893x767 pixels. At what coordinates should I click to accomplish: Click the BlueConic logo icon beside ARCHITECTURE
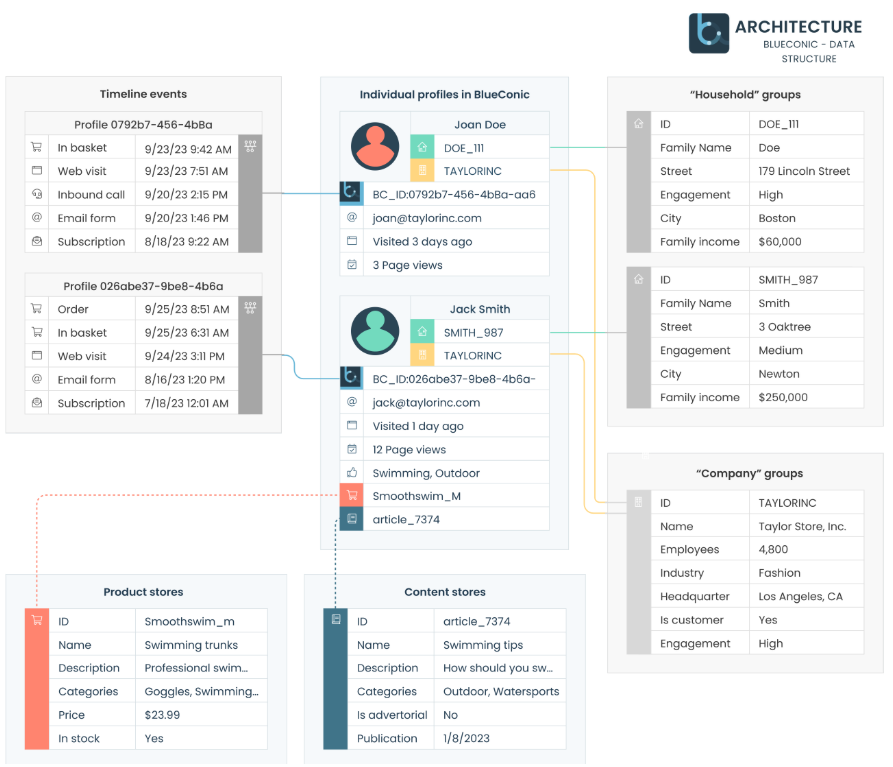point(708,33)
